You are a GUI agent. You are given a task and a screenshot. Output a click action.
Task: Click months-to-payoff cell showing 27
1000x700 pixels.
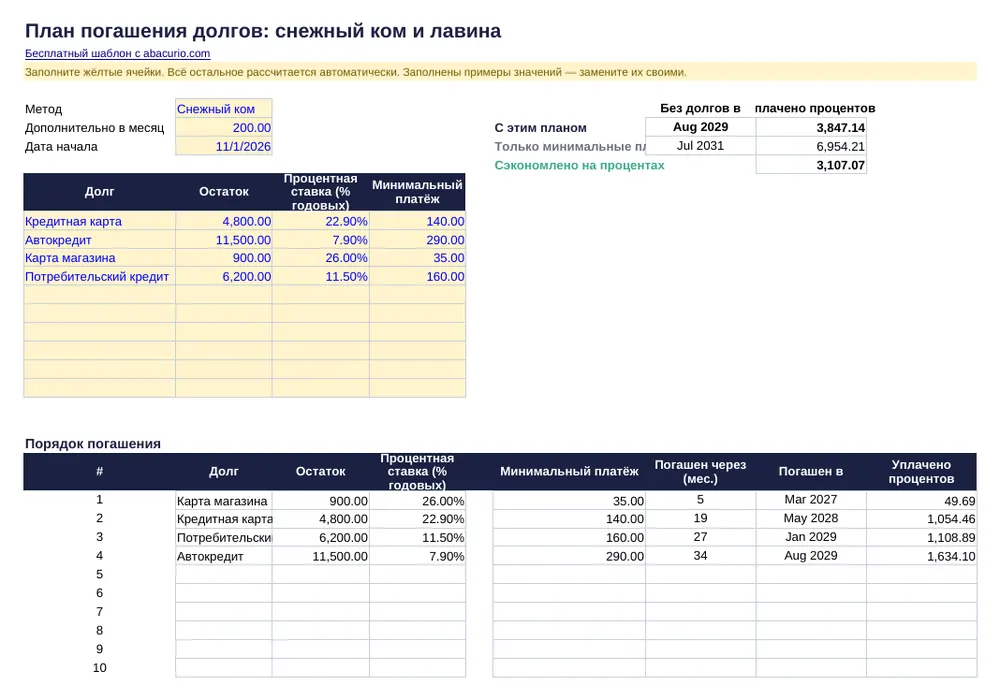click(700, 537)
